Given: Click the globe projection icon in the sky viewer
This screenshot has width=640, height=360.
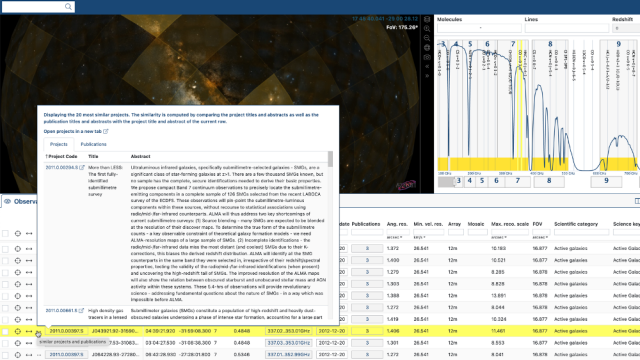Looking at the screenshot, I should [x=427, y=48].
